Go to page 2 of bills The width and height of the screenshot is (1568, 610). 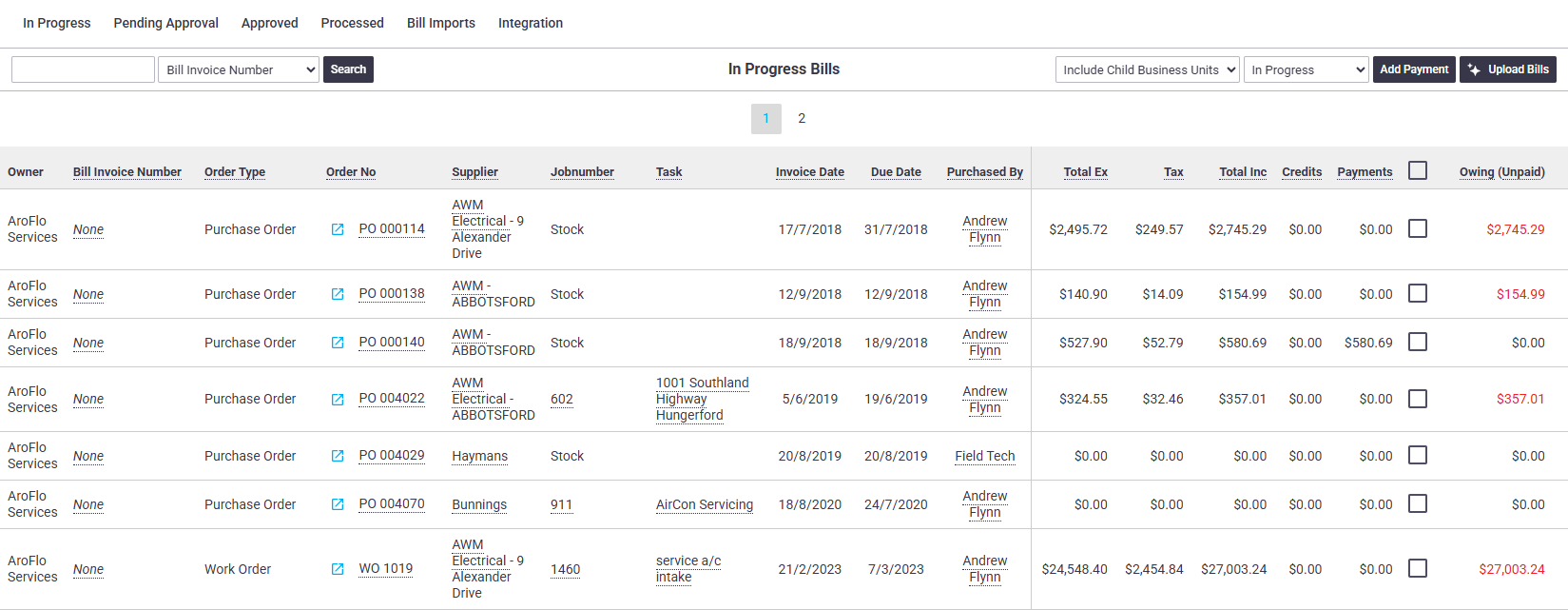(802, 118)
